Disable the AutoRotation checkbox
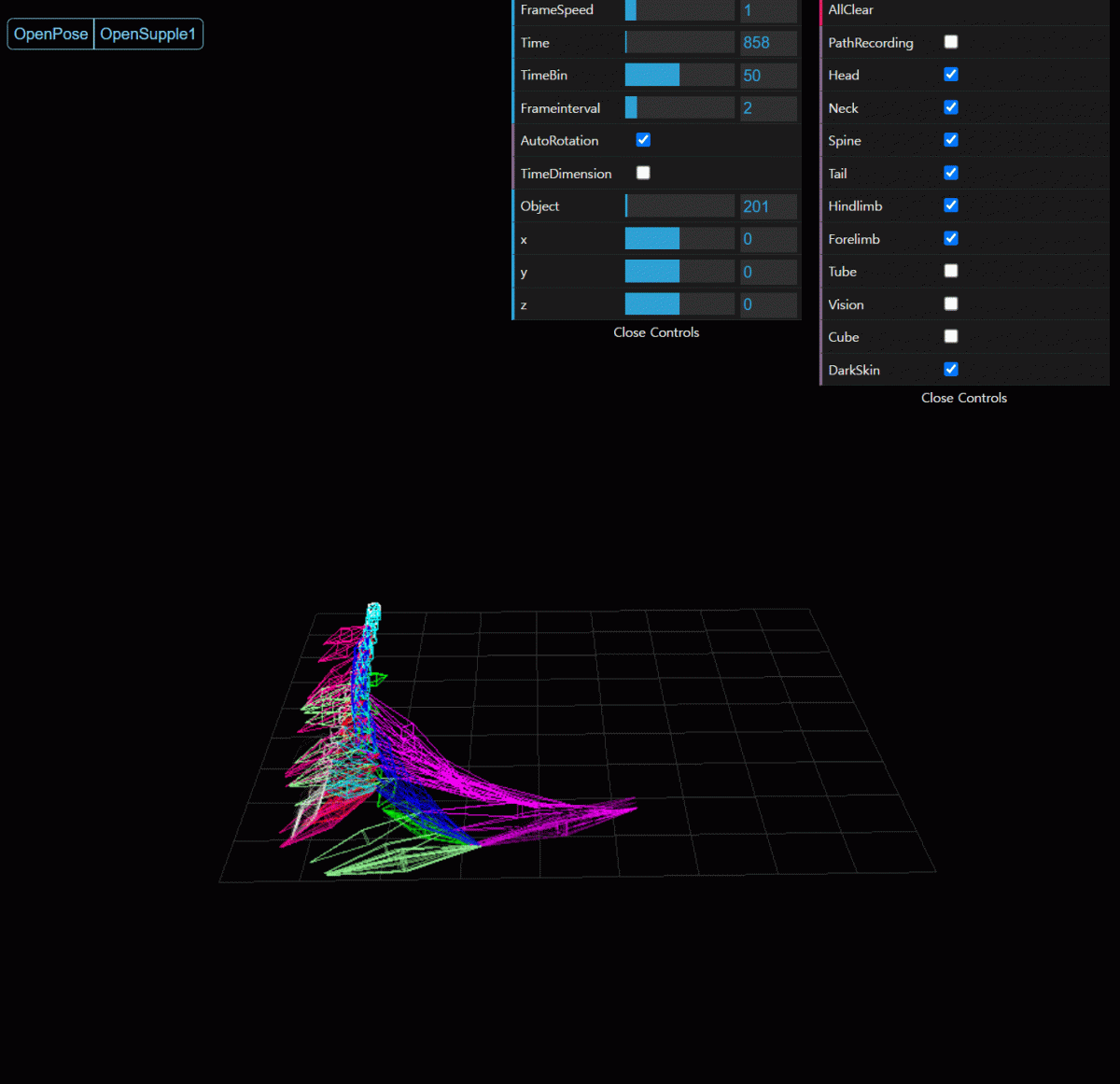The width and height of the screenshot is (1120, 1084). click(643, 140)
